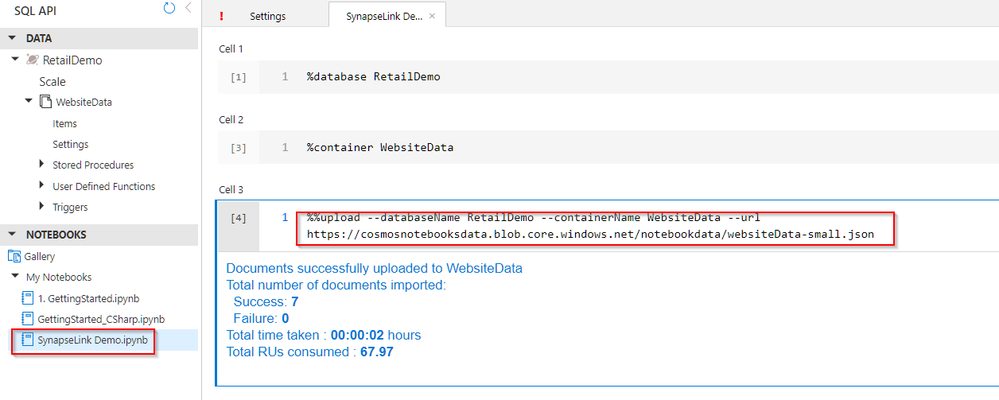Click the Cell 1 label
999x400 pixels.
point(231,48)
